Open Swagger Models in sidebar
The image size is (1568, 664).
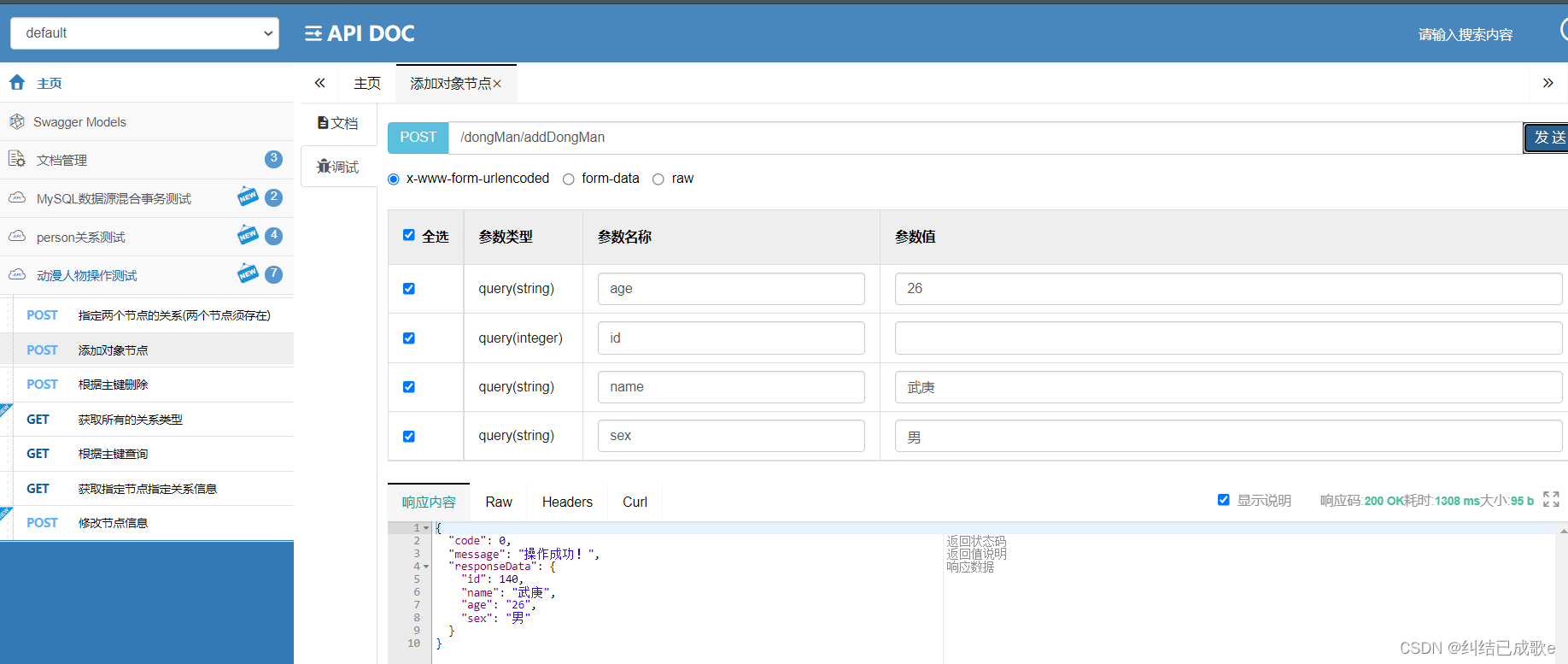point(147,122)
